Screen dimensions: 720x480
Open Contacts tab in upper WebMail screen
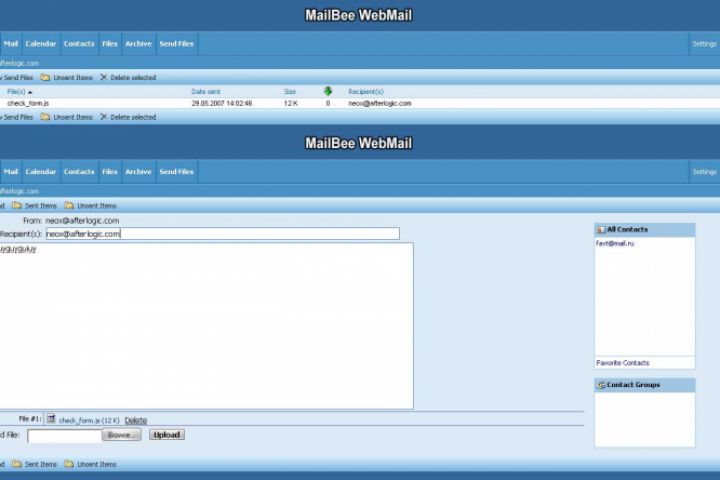pyautogui.click(x=79, y=44)
